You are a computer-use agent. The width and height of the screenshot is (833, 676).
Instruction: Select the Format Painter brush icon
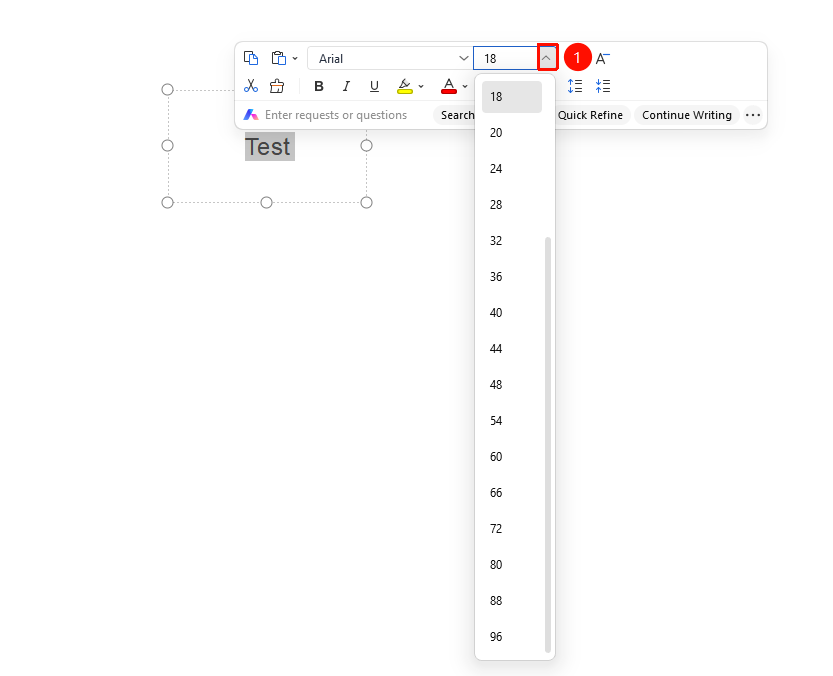[277, 86]
